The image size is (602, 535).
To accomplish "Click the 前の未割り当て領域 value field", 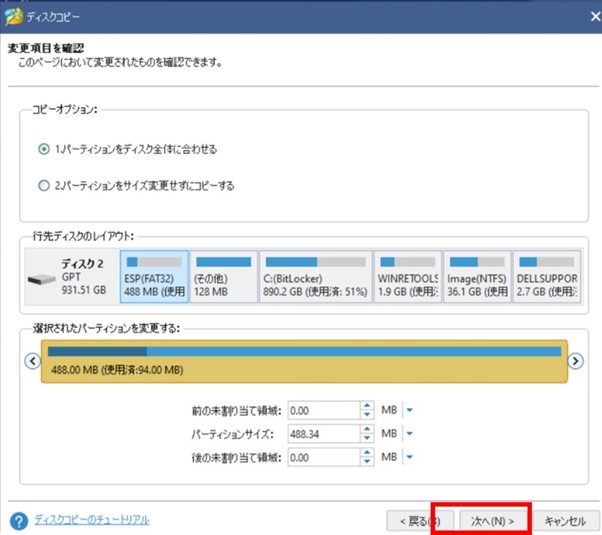I will pyautogui.click(x=324, y=411).
